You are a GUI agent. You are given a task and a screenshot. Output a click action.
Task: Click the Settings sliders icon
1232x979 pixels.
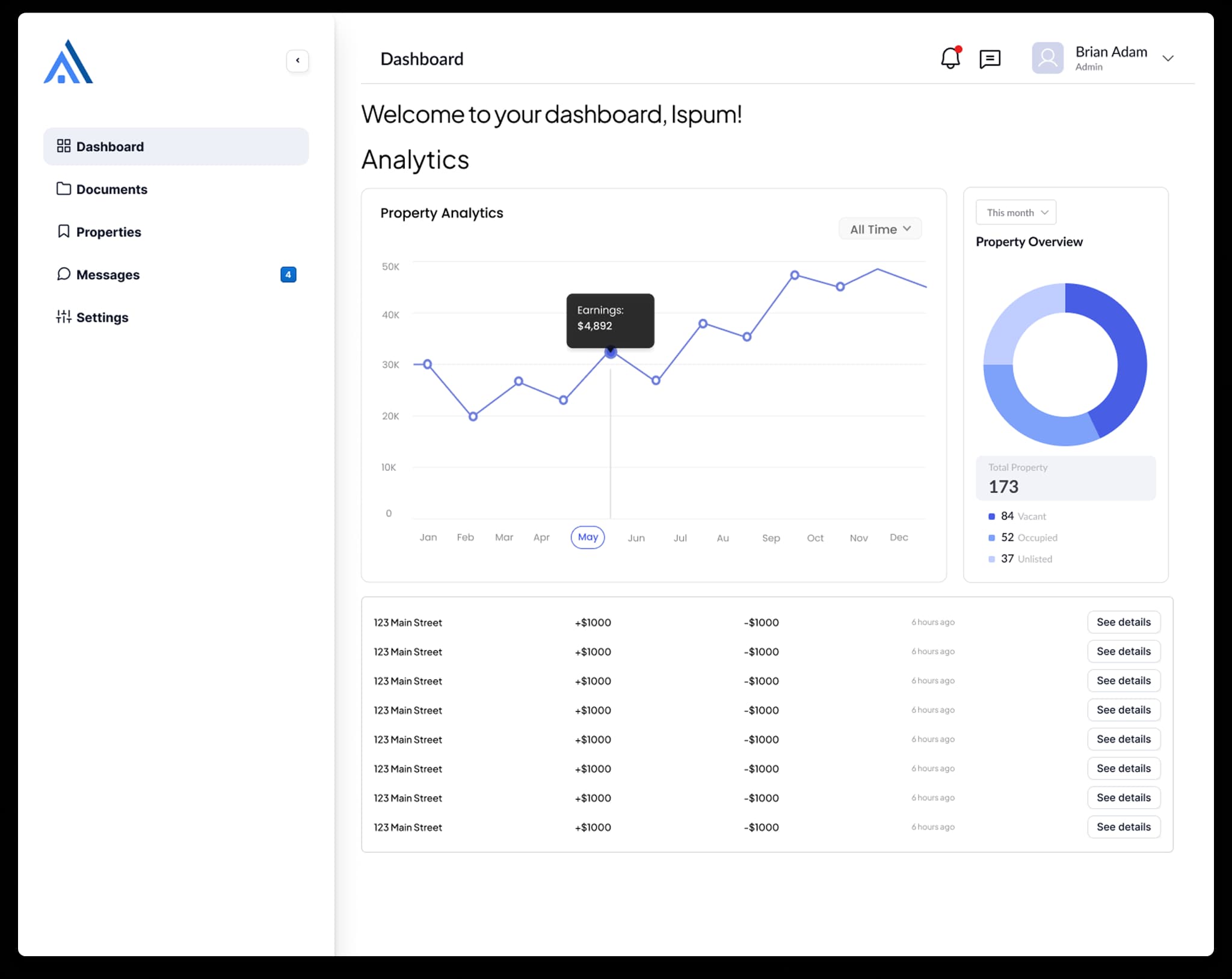click(x=64, y=317)
